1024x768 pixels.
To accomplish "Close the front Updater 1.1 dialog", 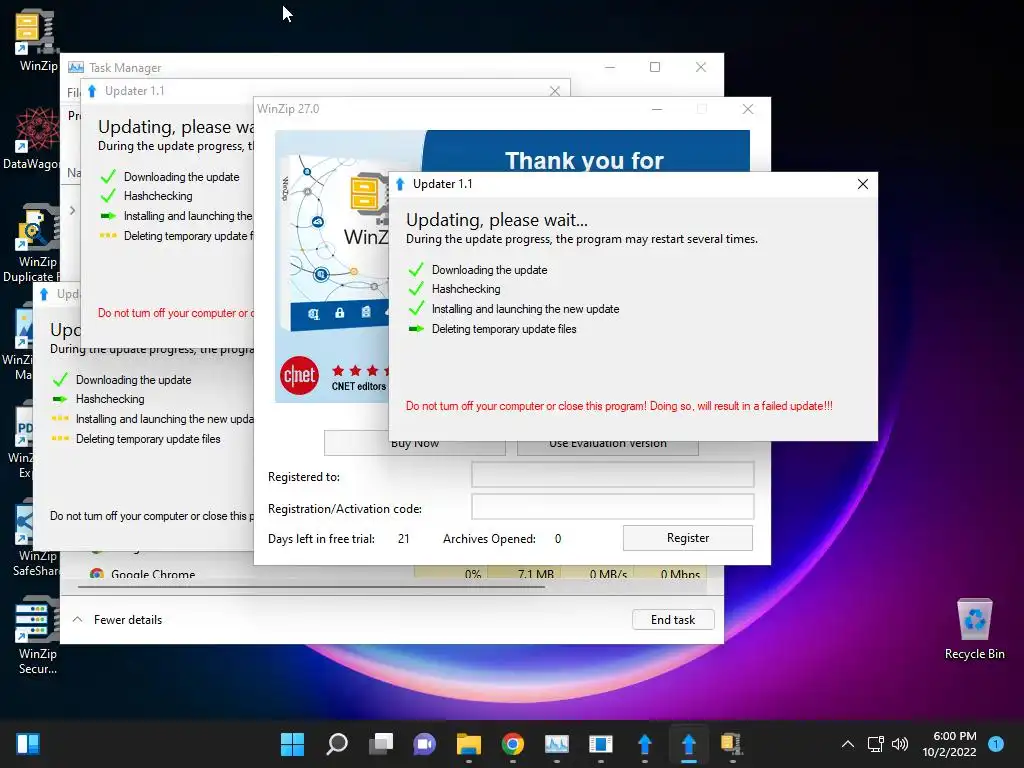I will click(863, 184).
